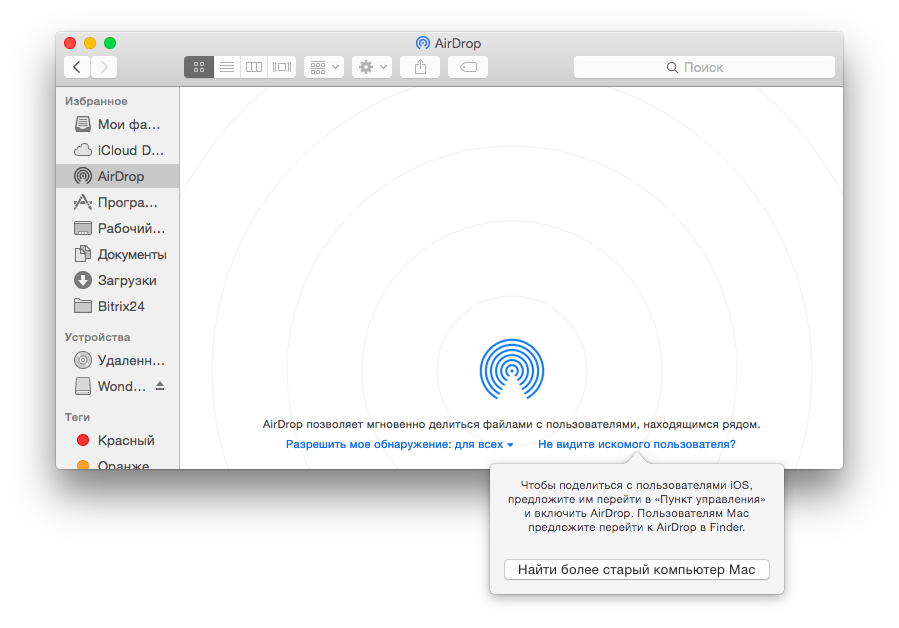Click the Не видите искомого пользователя link
This screenshot has width=899, height=628.
pos(636,444)
